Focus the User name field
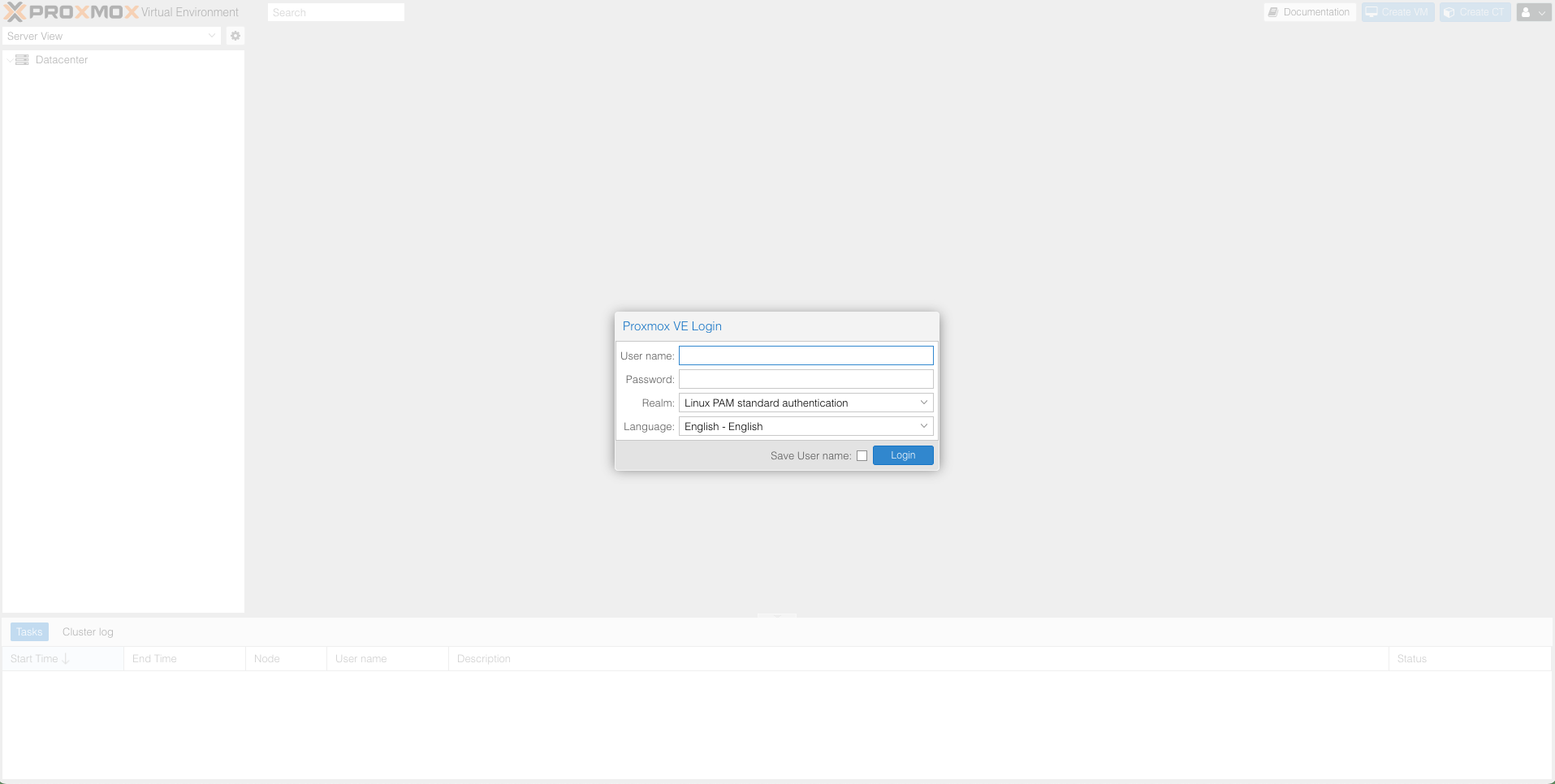1555x784 pixels. coord(806,355)
